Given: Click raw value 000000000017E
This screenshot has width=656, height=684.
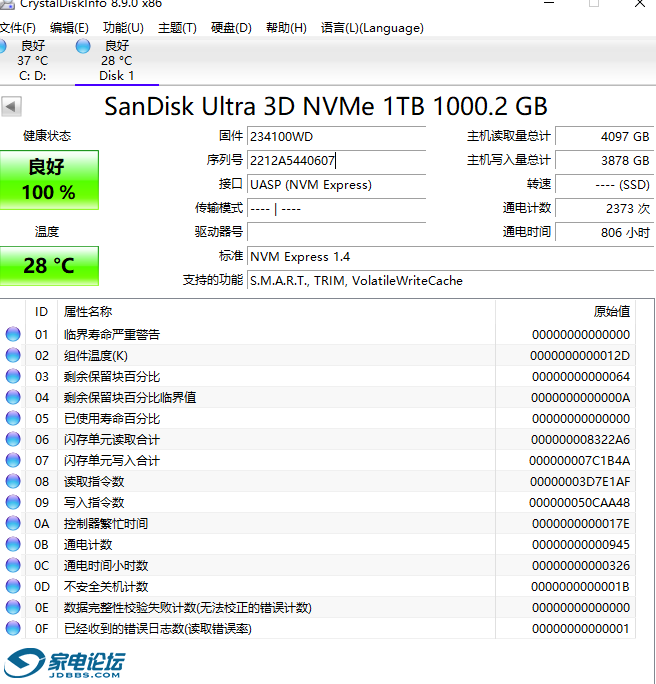Looking at the screenshot, I should click(x=581, y=523).
